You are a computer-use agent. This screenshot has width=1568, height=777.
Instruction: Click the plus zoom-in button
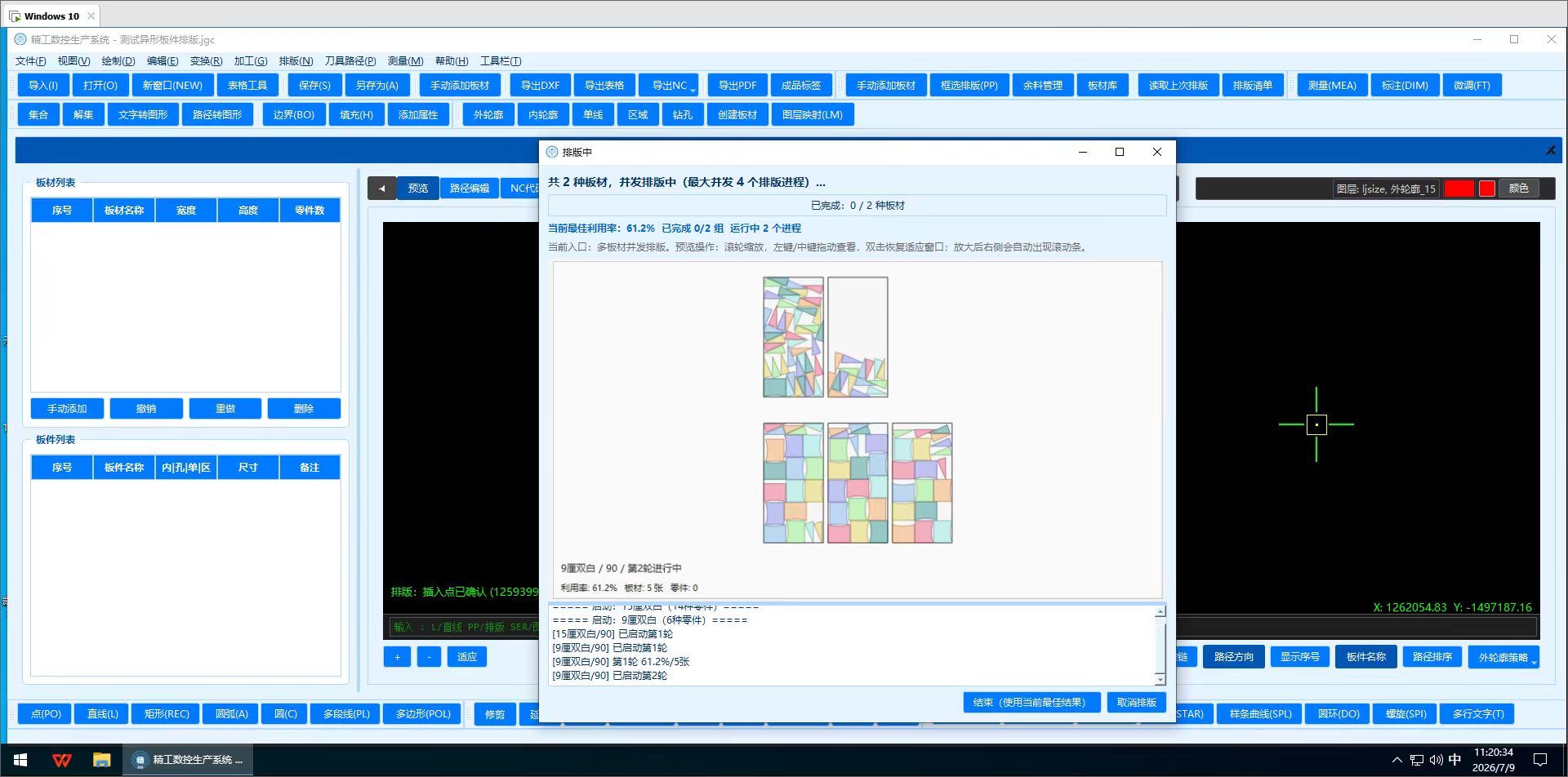(x=398, y=657)
